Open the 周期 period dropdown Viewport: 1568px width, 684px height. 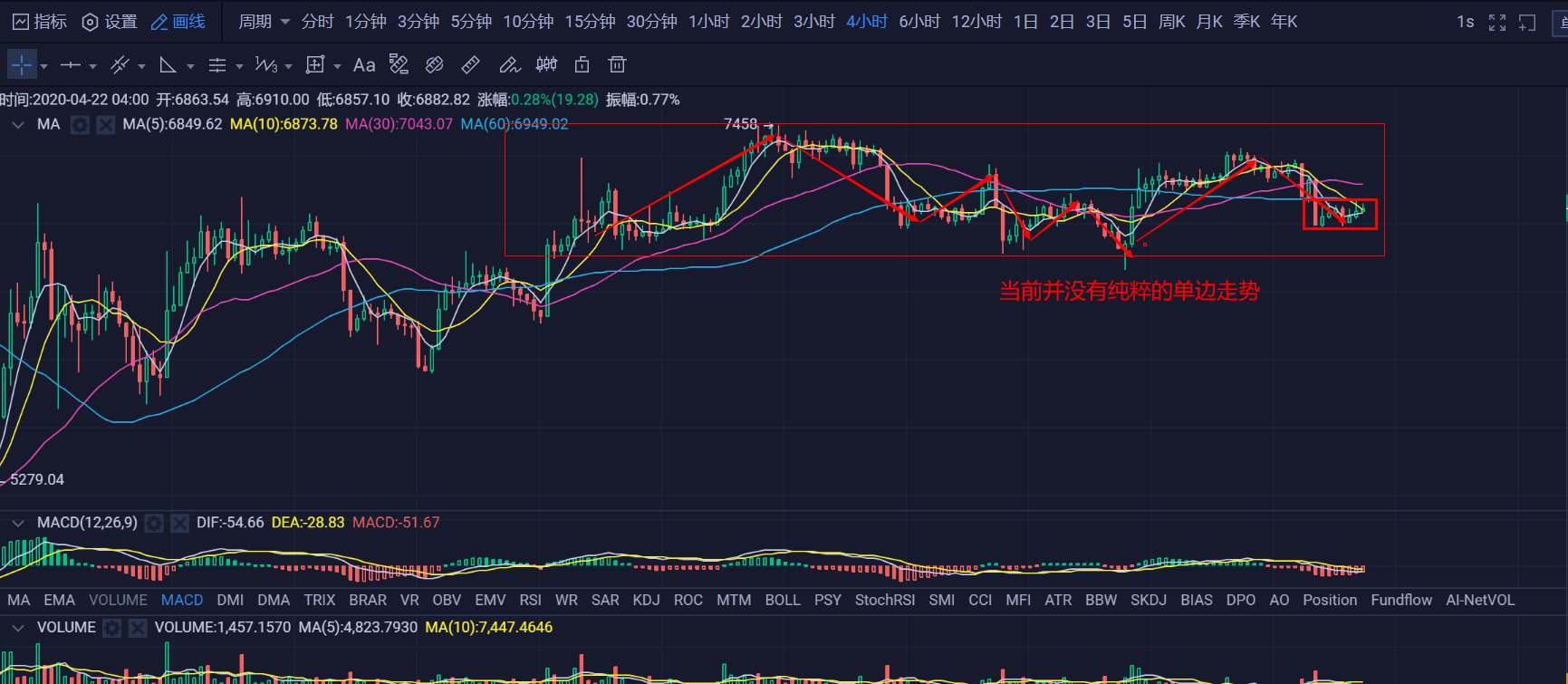point(264,22)
